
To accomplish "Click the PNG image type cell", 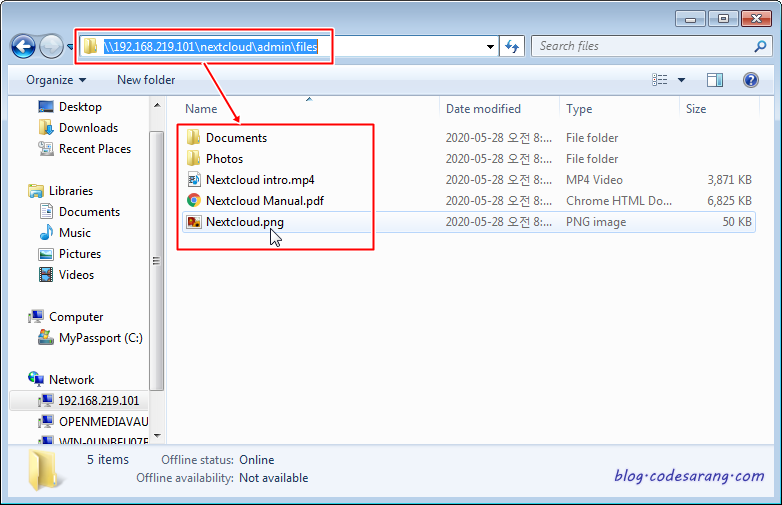I will [596, 222].
